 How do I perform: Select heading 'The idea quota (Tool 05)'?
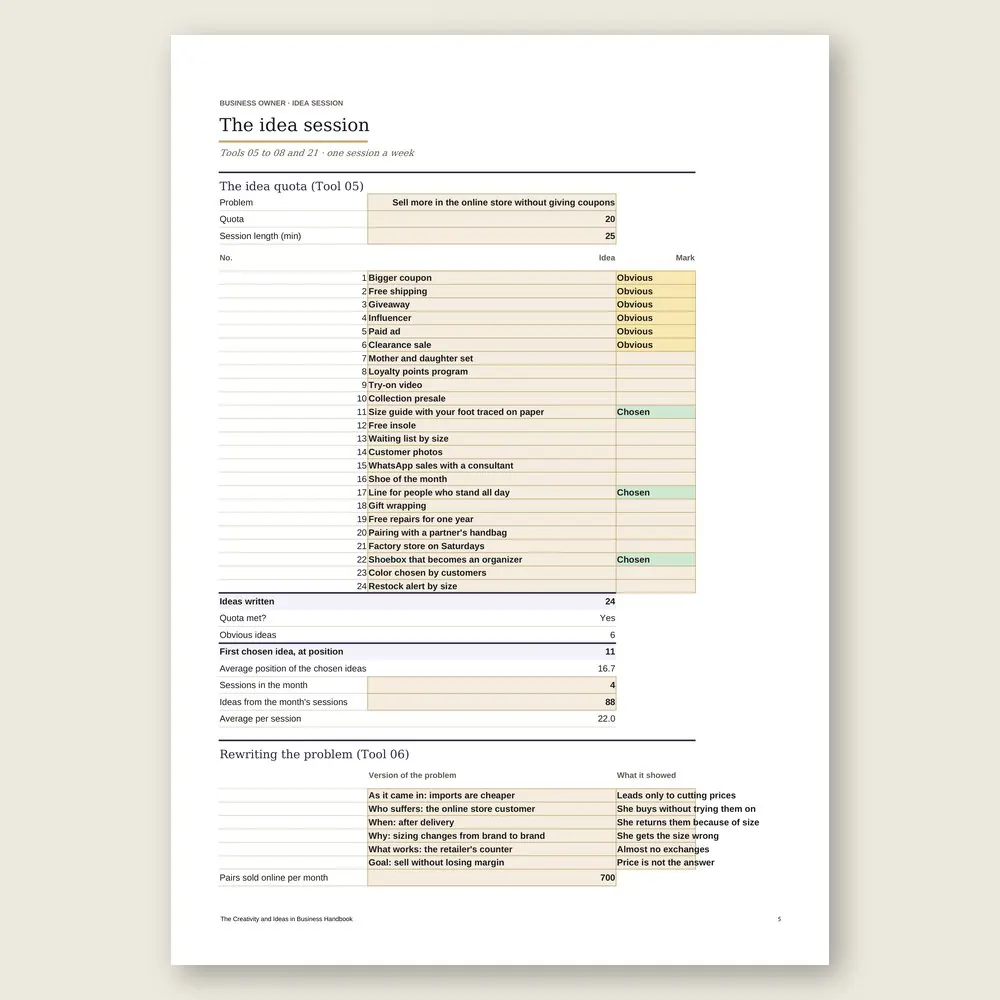[x=291, y=186]
